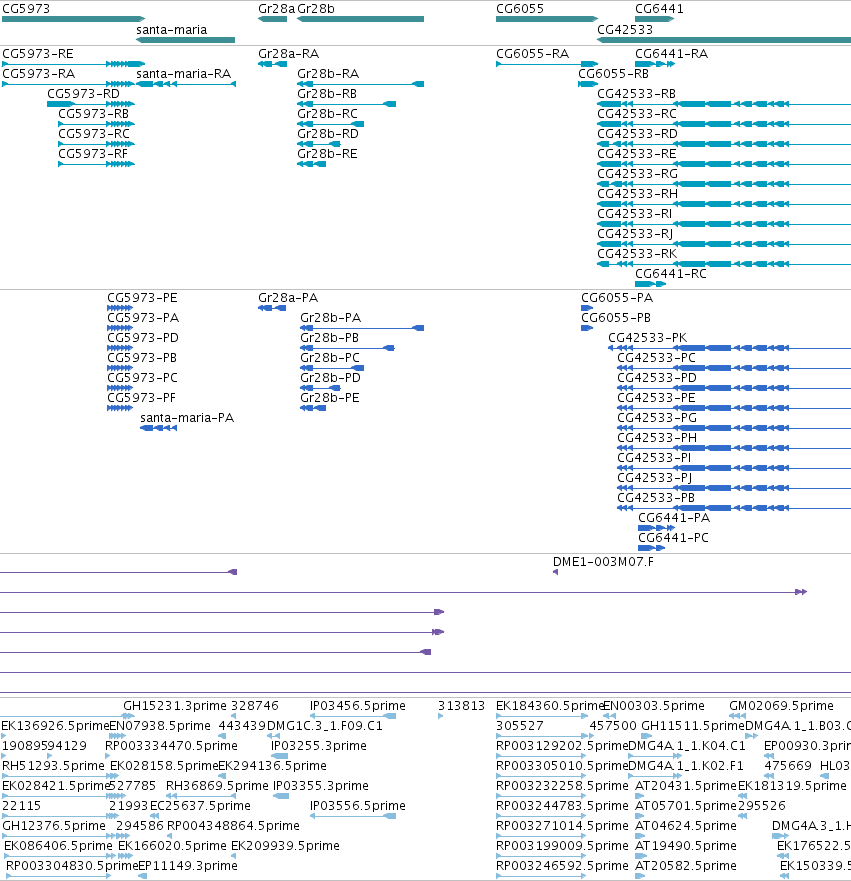The height and width of the screenshot is (881, 851).
Task: Select EST EK294136.5prime
Action: coord(222,776)
